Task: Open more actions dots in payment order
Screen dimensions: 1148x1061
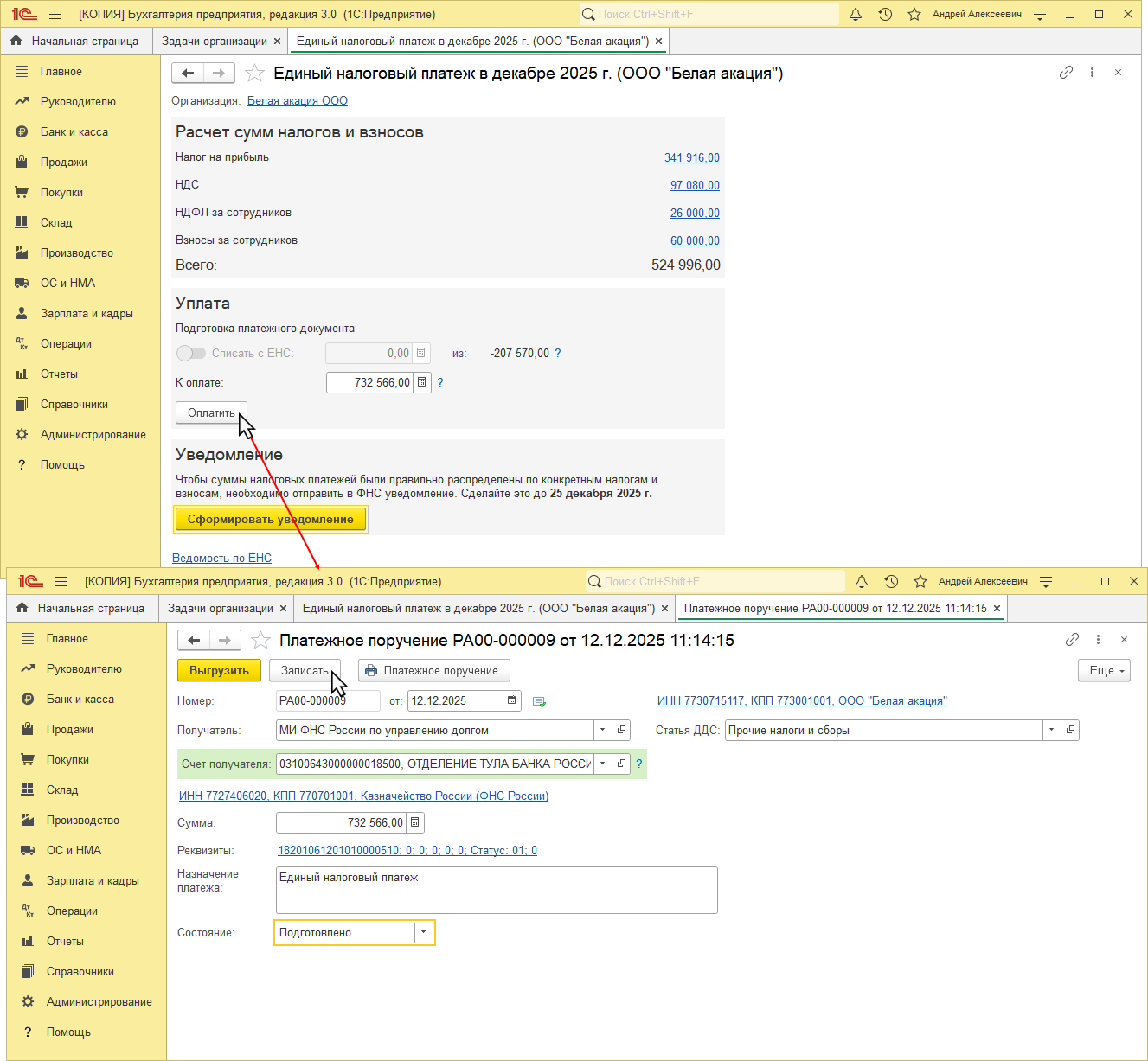Action: (x=1098, y=640)
